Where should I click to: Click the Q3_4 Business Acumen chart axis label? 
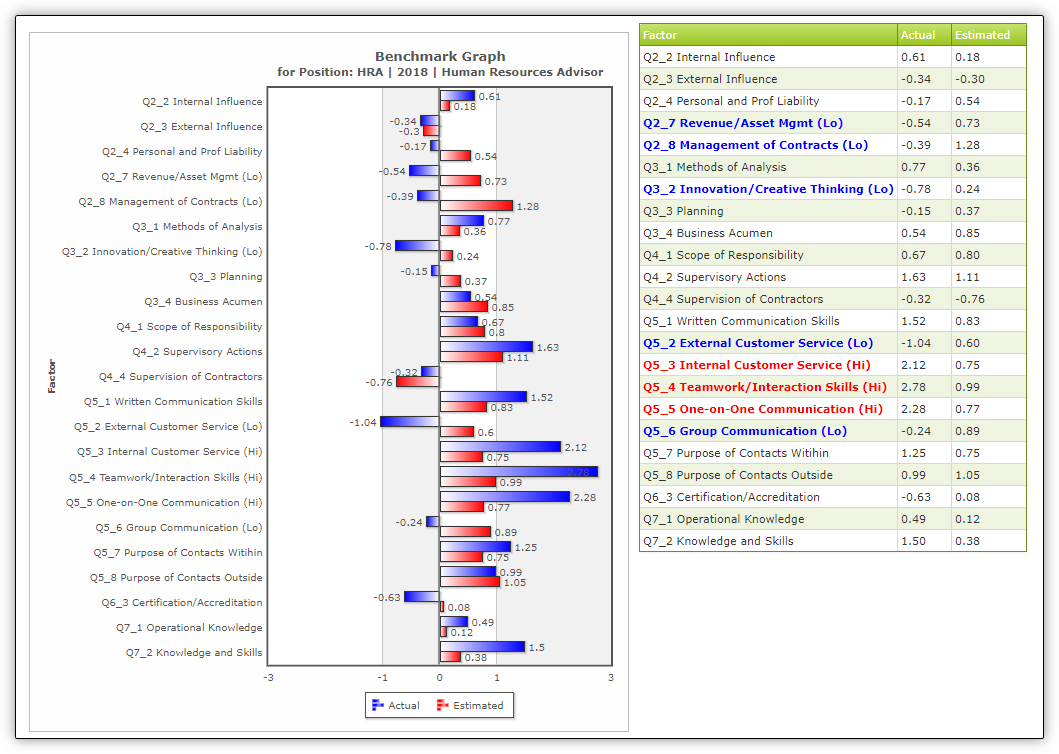(203, 301)
